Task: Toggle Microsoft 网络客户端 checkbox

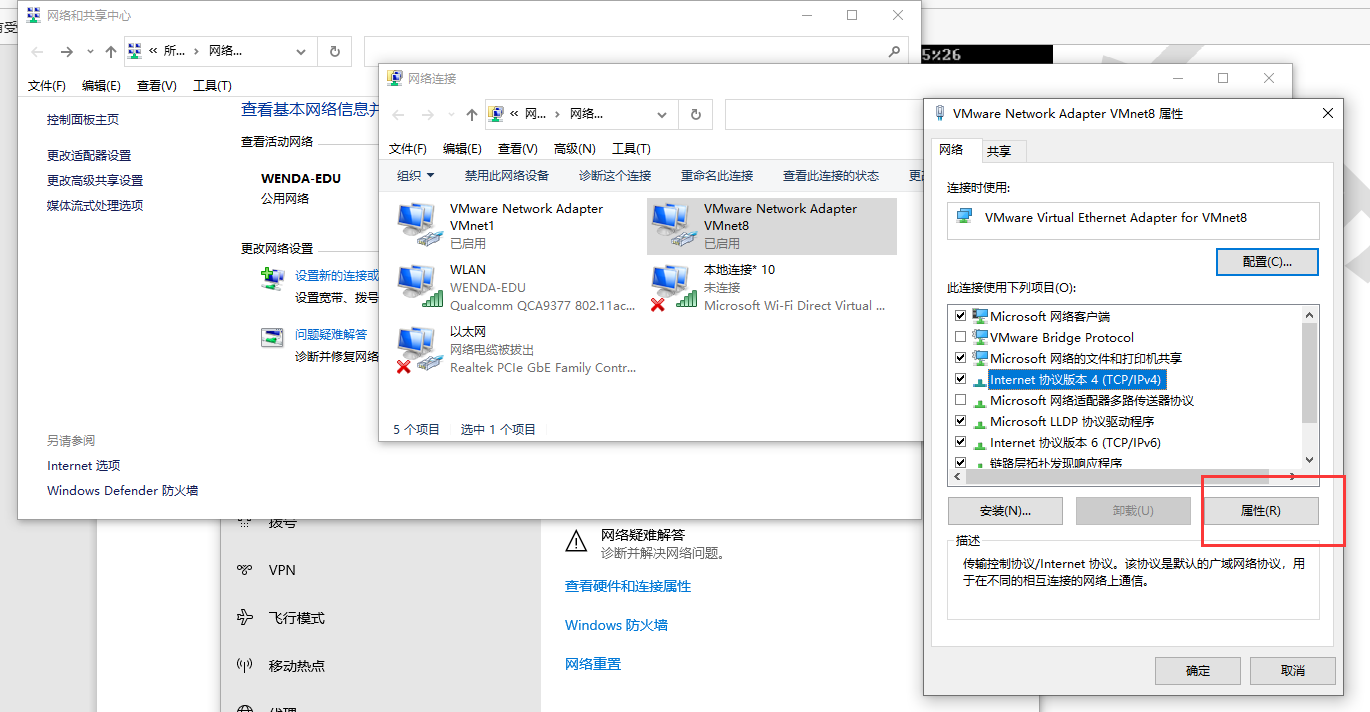Action: tap(961, 316)
